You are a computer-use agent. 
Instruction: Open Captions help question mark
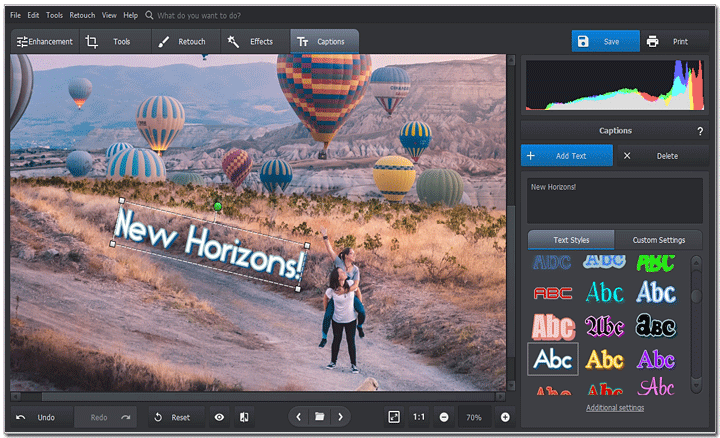click(x=700, y=131)
